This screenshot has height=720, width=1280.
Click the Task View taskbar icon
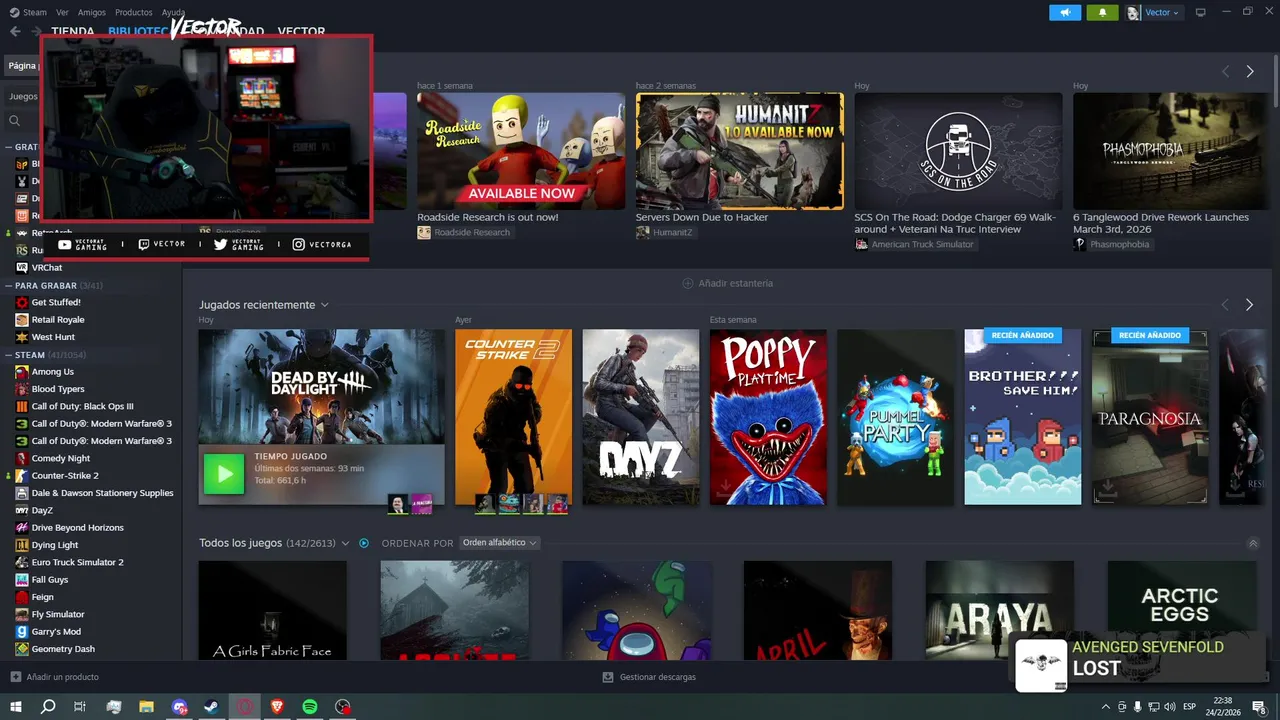81,707
